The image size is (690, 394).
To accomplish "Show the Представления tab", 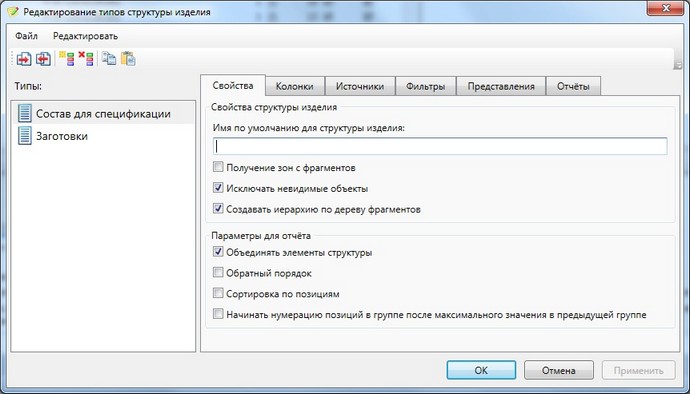I will click(x=501, y=86).
